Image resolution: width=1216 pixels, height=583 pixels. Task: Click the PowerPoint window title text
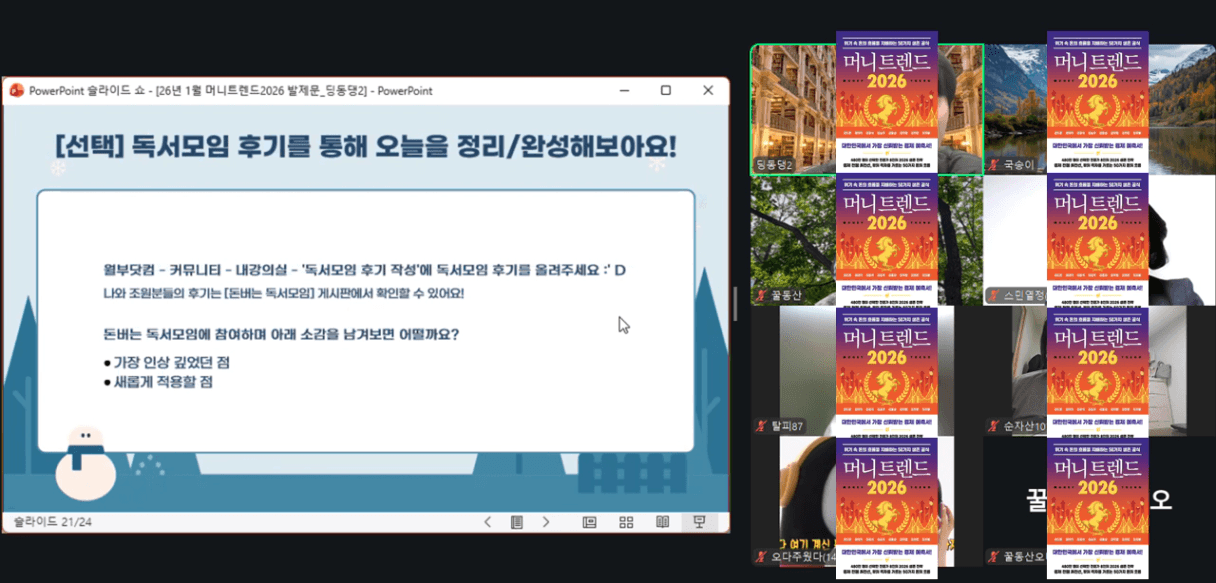coord(231,90)
